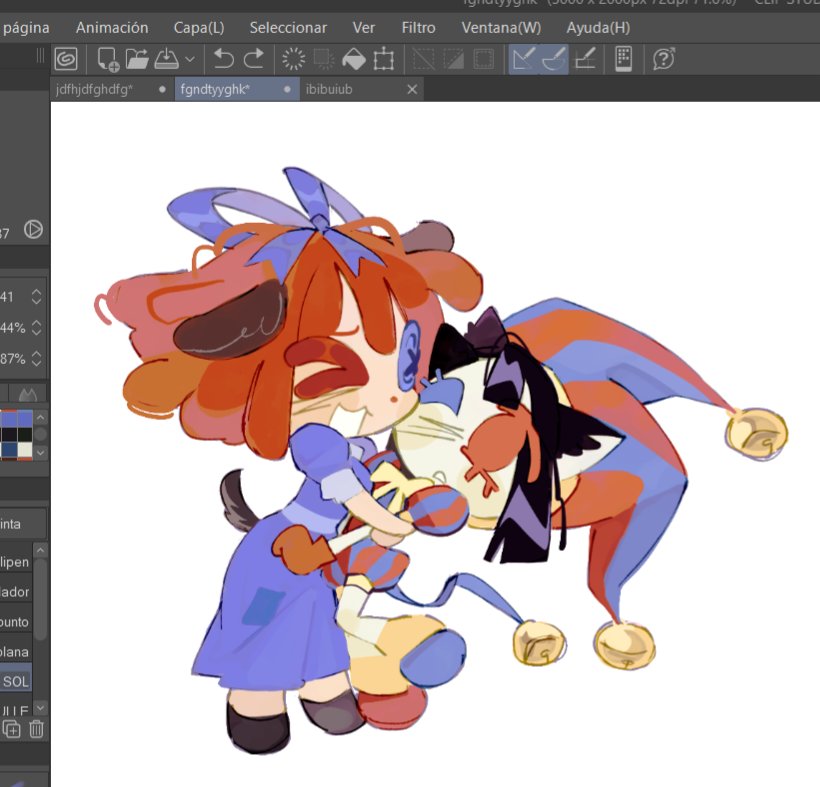Image resolution: width=820 pixels, height=787 pixels.
Task: Click the brush list scrollbar thumb
Action: [41, 599]
